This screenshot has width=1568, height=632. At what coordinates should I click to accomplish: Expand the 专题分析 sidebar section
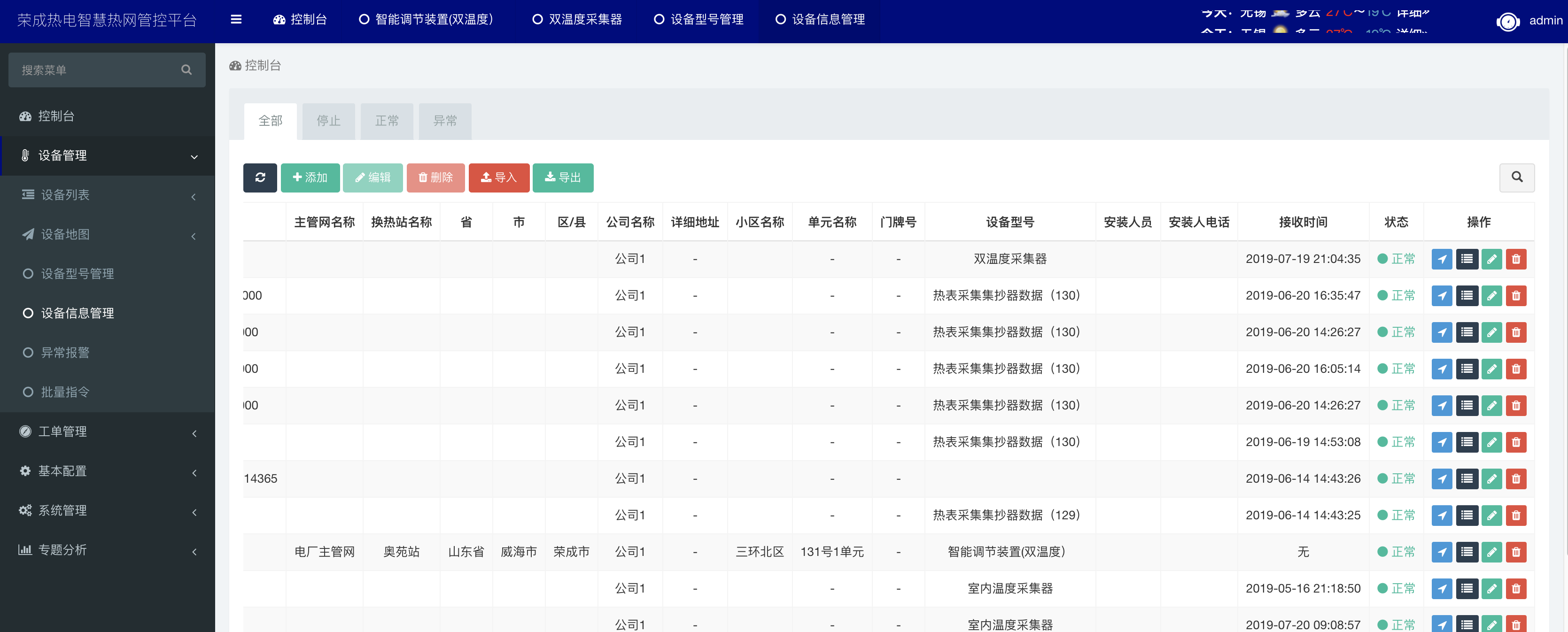tap(107, 550)
